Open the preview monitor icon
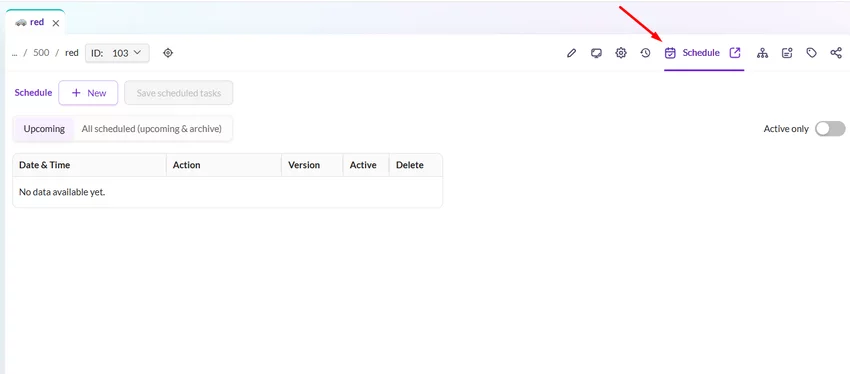Screen dimensions: 850x374 coord(596,53)
